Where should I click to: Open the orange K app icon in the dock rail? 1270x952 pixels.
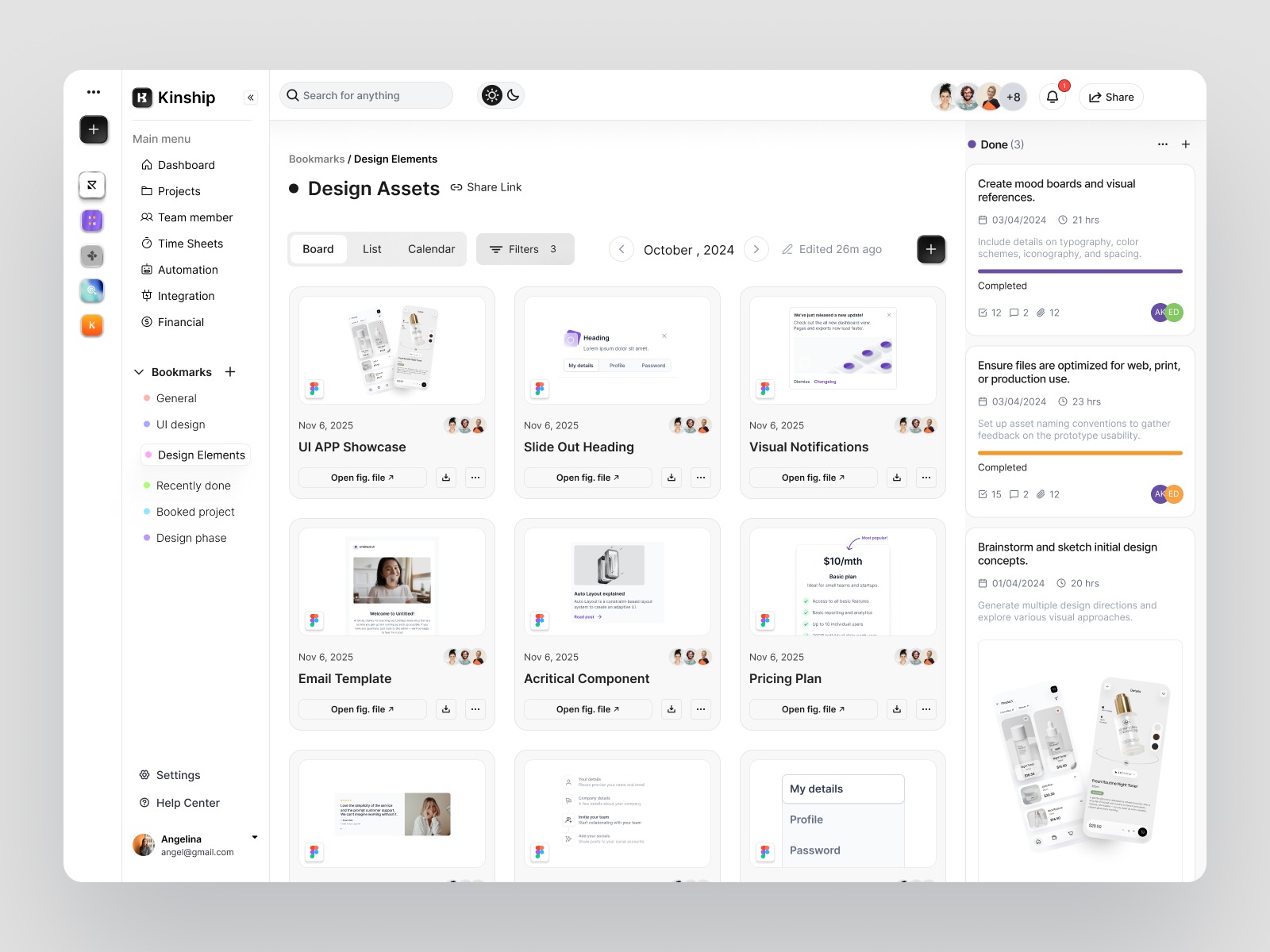coord(92,324)
